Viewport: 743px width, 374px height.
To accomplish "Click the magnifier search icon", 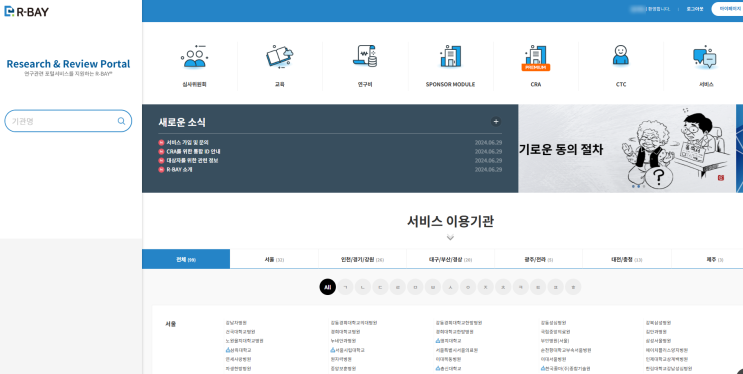I will [121, 121].
